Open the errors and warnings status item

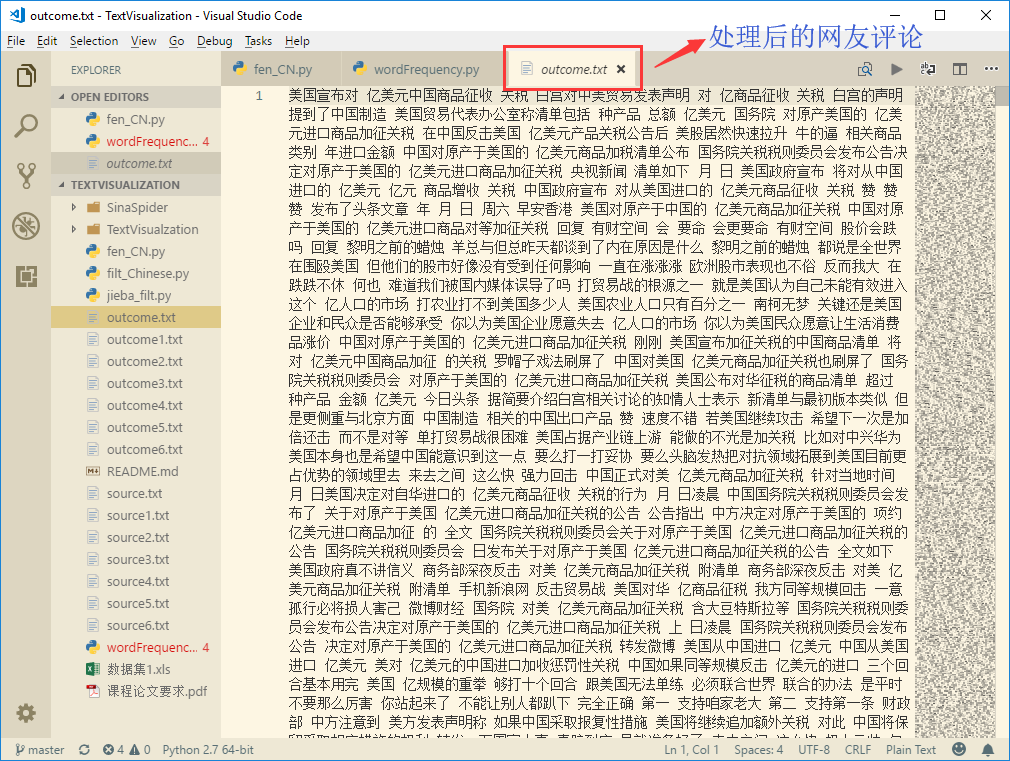127,750
